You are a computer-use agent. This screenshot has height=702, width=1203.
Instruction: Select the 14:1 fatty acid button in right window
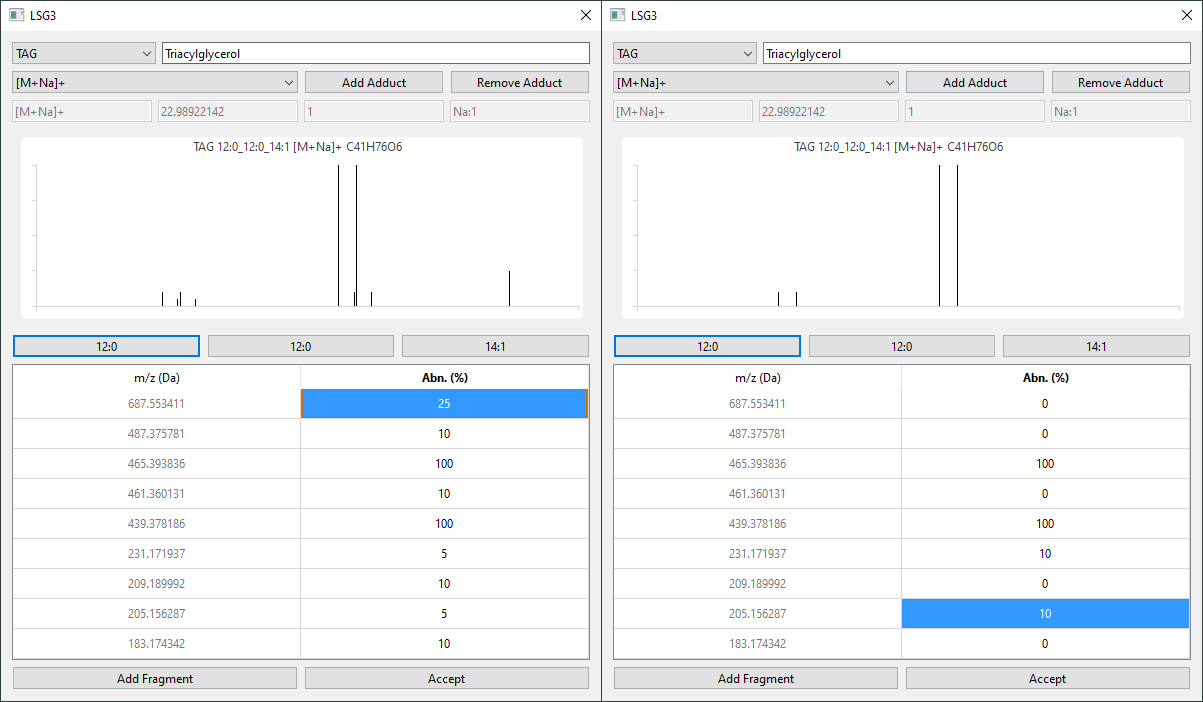[1096, 346]
